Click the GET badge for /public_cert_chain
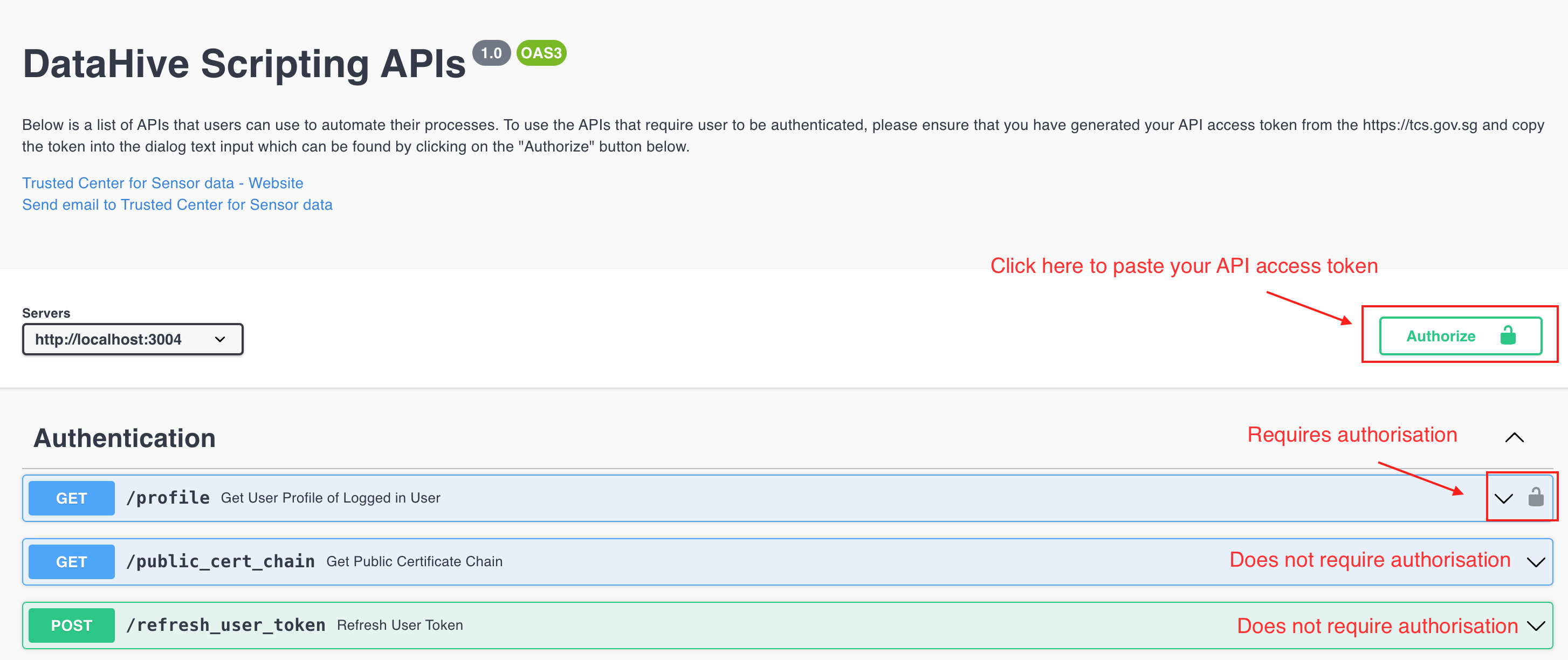1568x660 pixels. (x=71, y=561)
